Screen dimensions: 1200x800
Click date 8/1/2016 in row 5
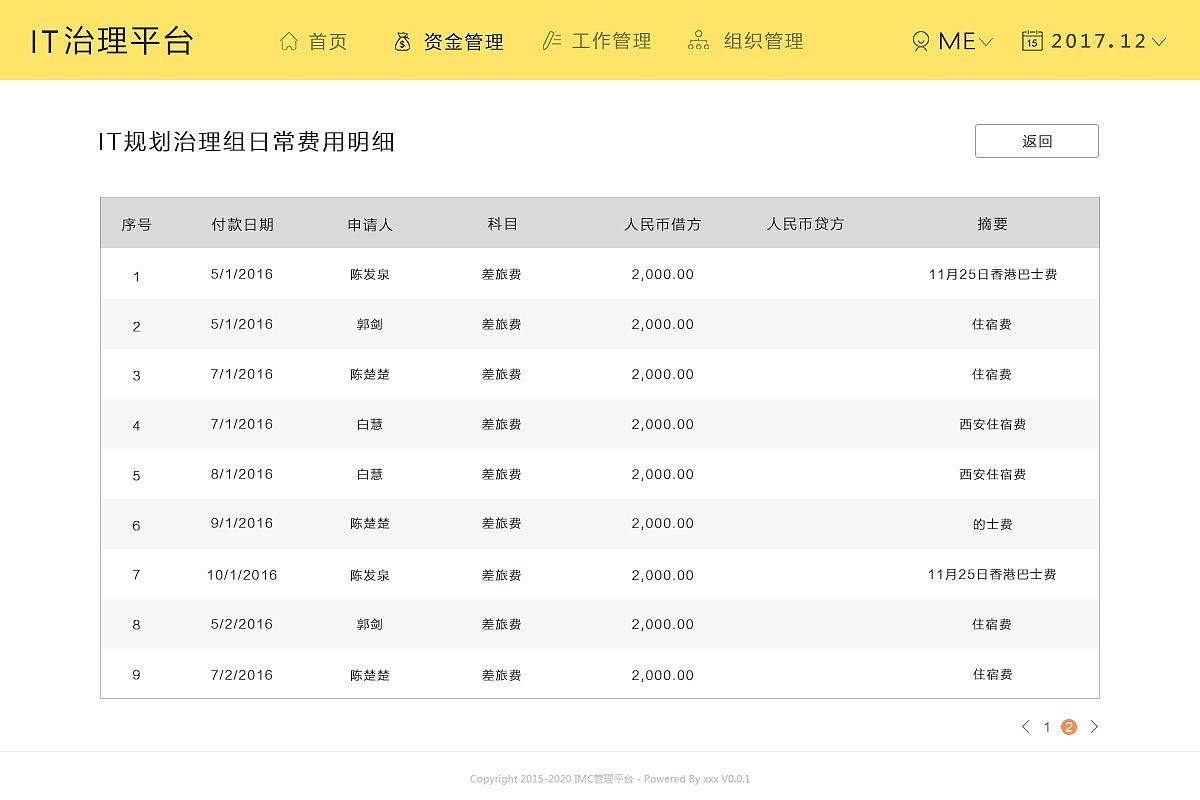pos(242,474)
